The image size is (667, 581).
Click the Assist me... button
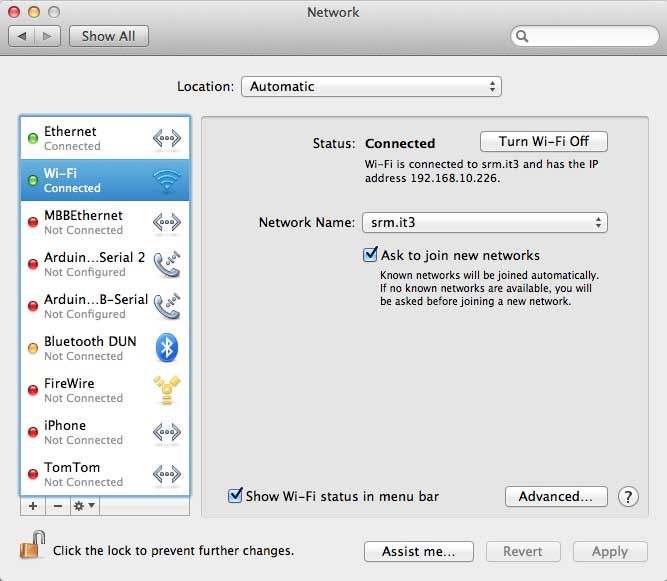(x=419, y=551)
